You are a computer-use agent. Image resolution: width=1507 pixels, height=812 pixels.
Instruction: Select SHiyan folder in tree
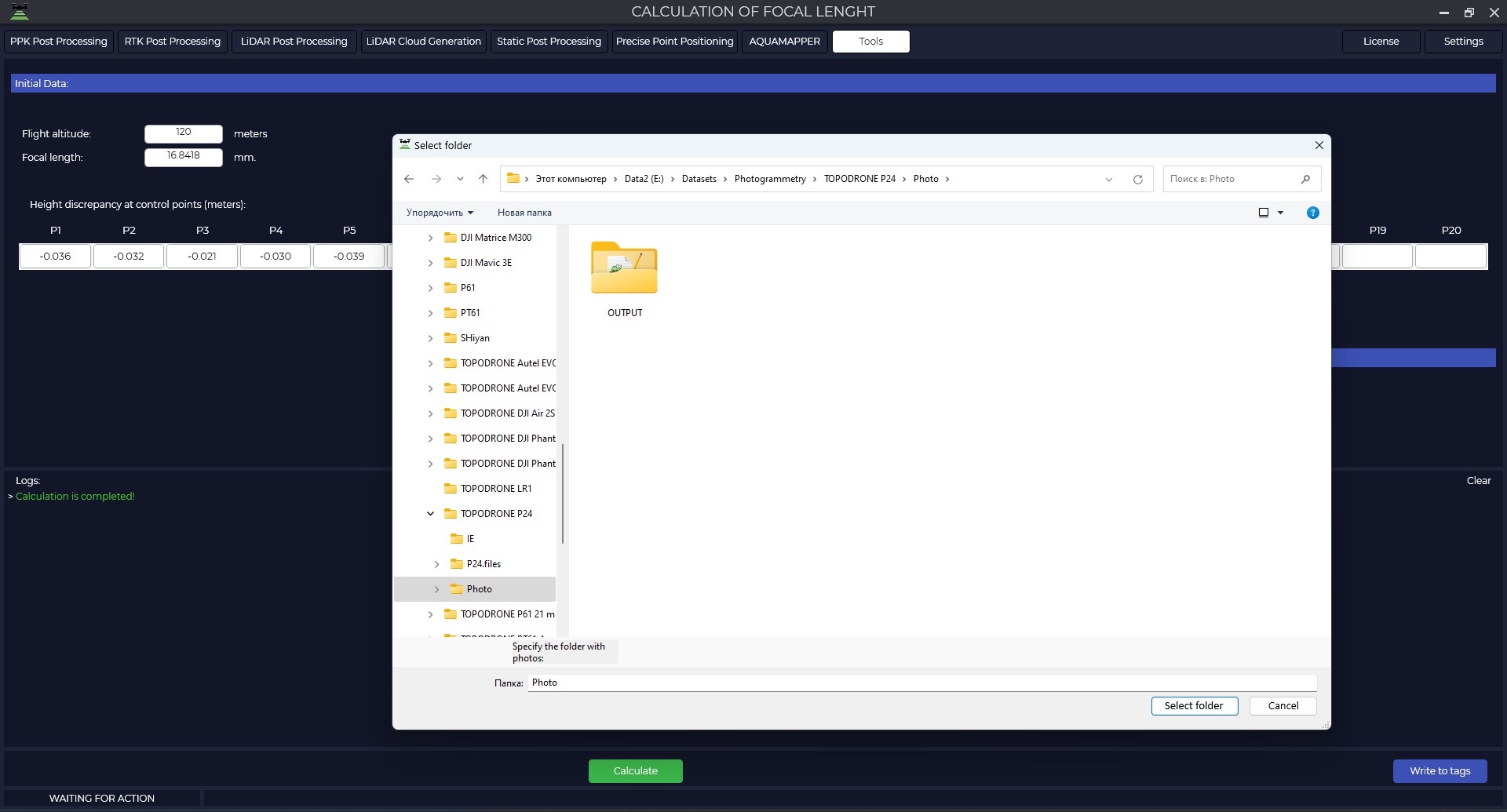pos(474,338)
